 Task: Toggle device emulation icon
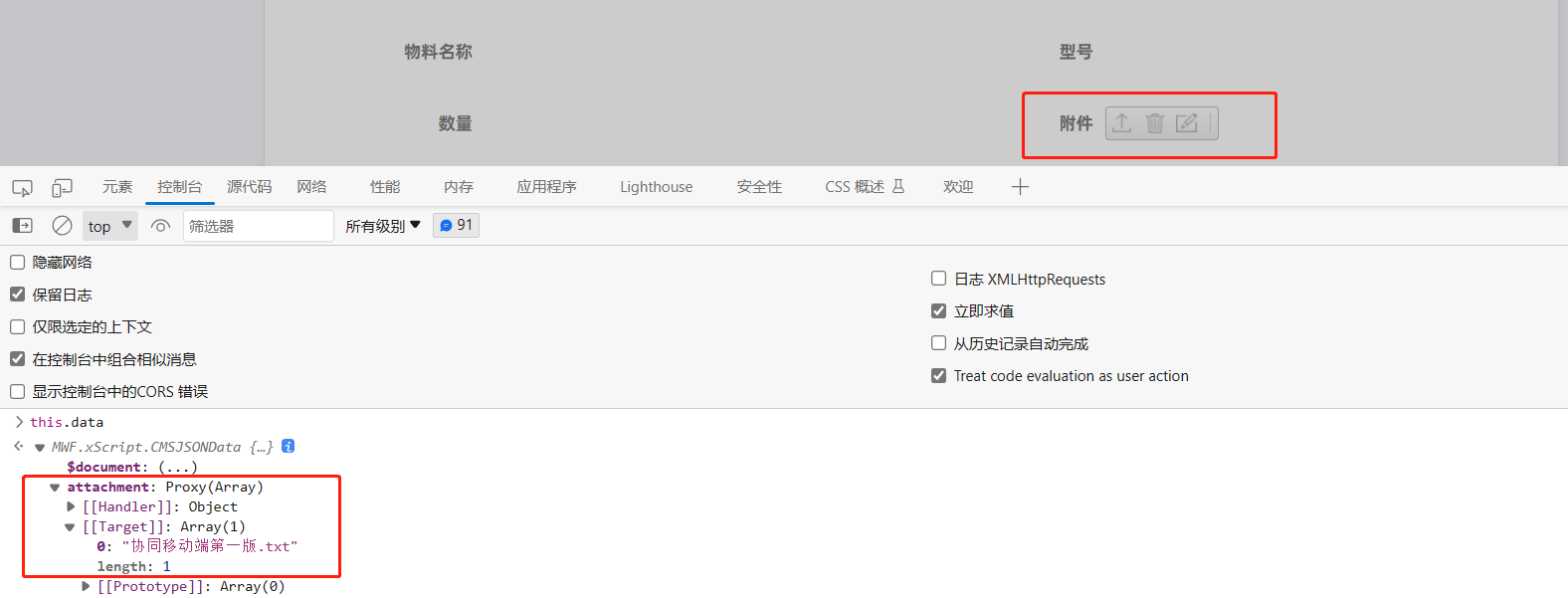coord(62,187)
